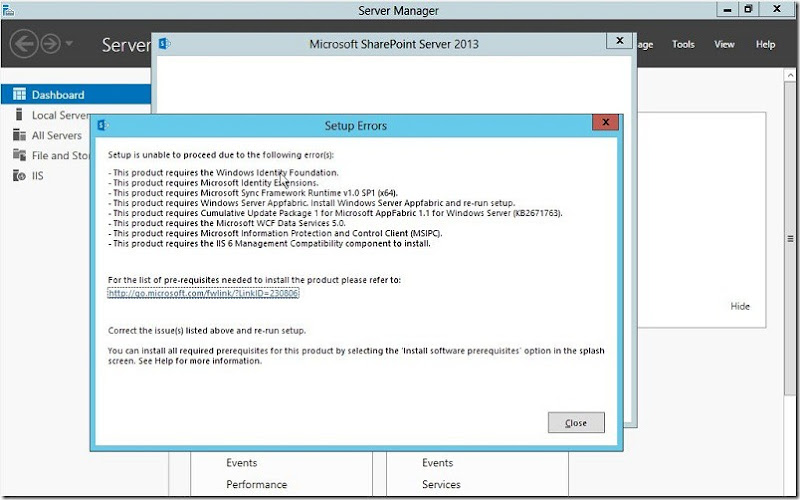Minimize the Server Manager window
This screenshot has height=500, width=800.
coord(728,9)
